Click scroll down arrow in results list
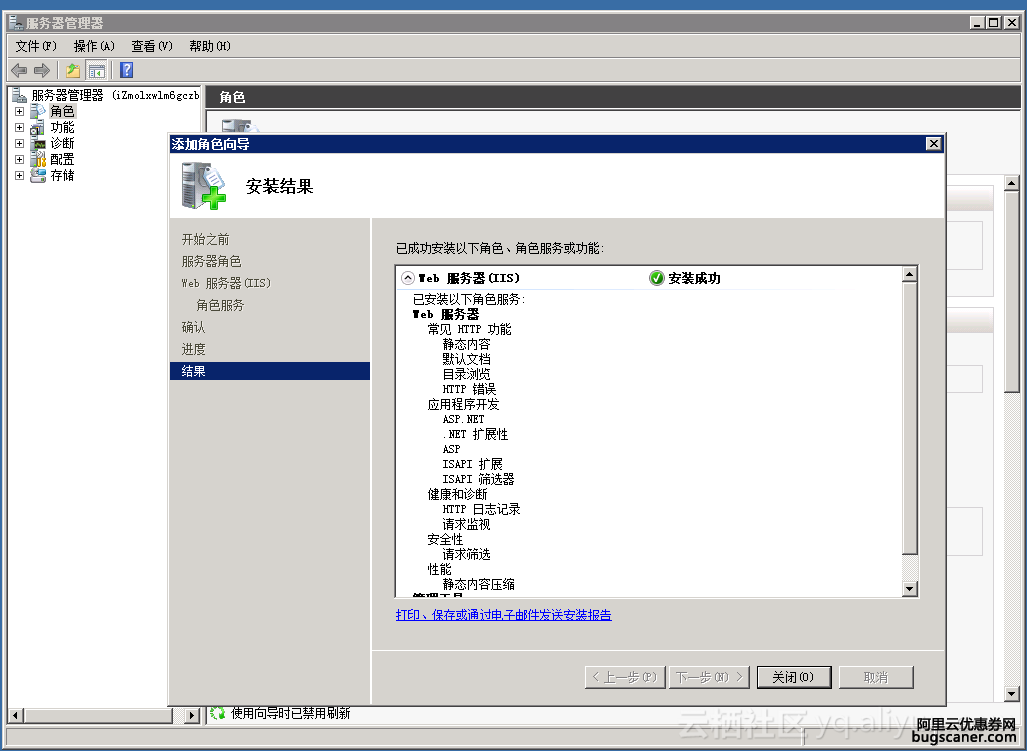 point(909,589)
